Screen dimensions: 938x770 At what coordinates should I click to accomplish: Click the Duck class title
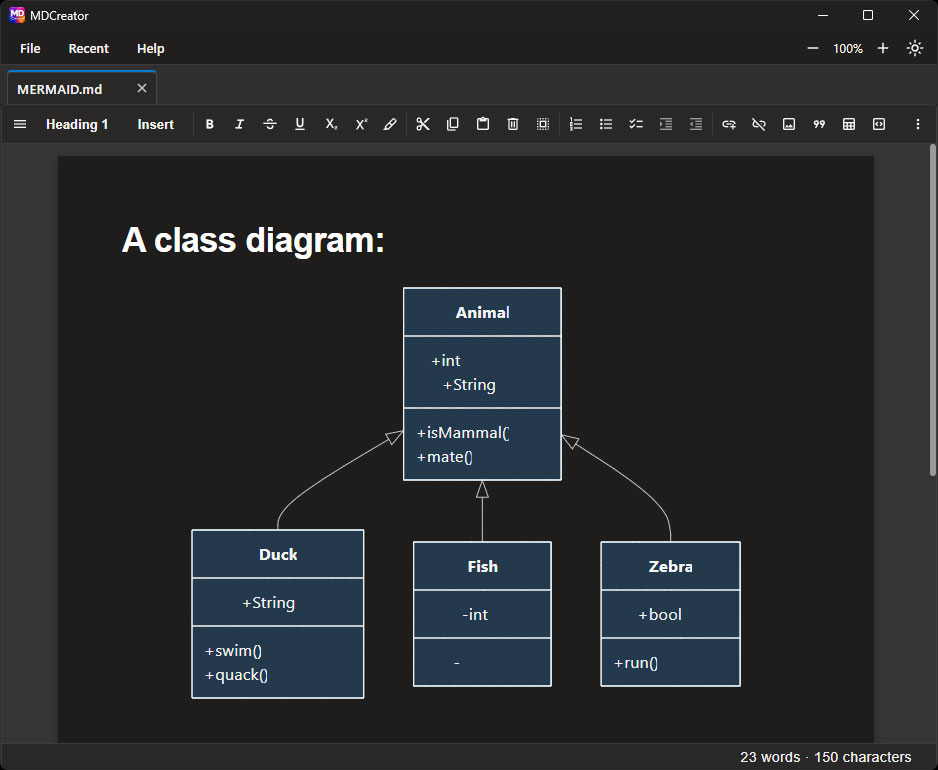tap(278, 555)
